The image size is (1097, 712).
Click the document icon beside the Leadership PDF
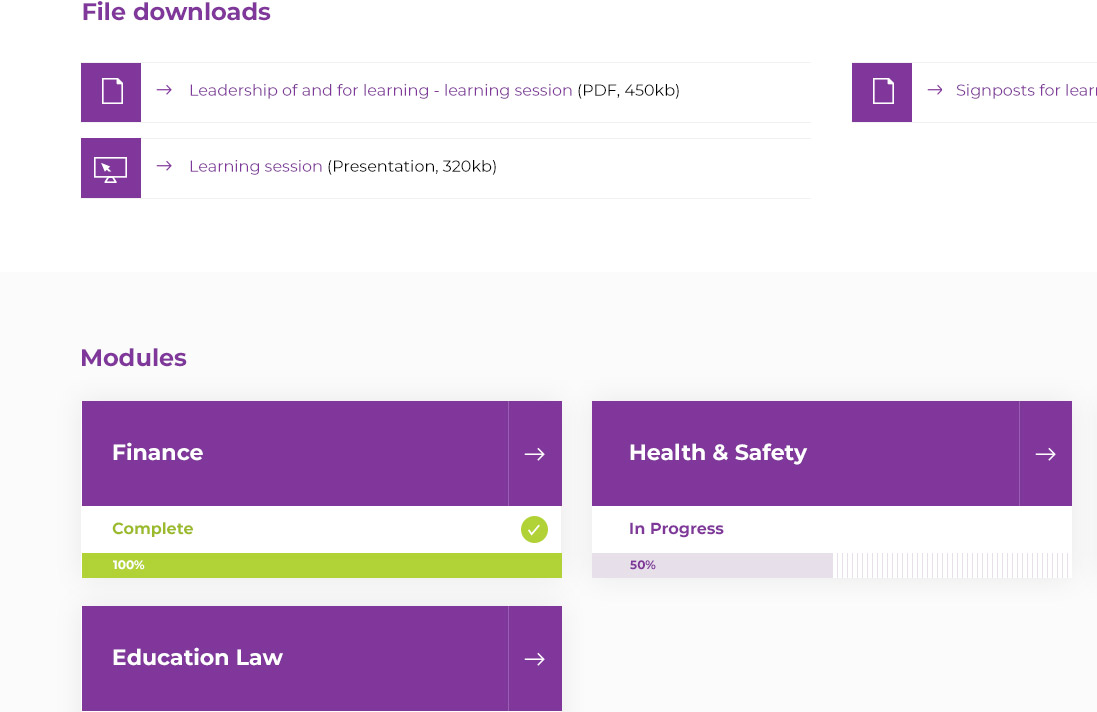point(111,92)
